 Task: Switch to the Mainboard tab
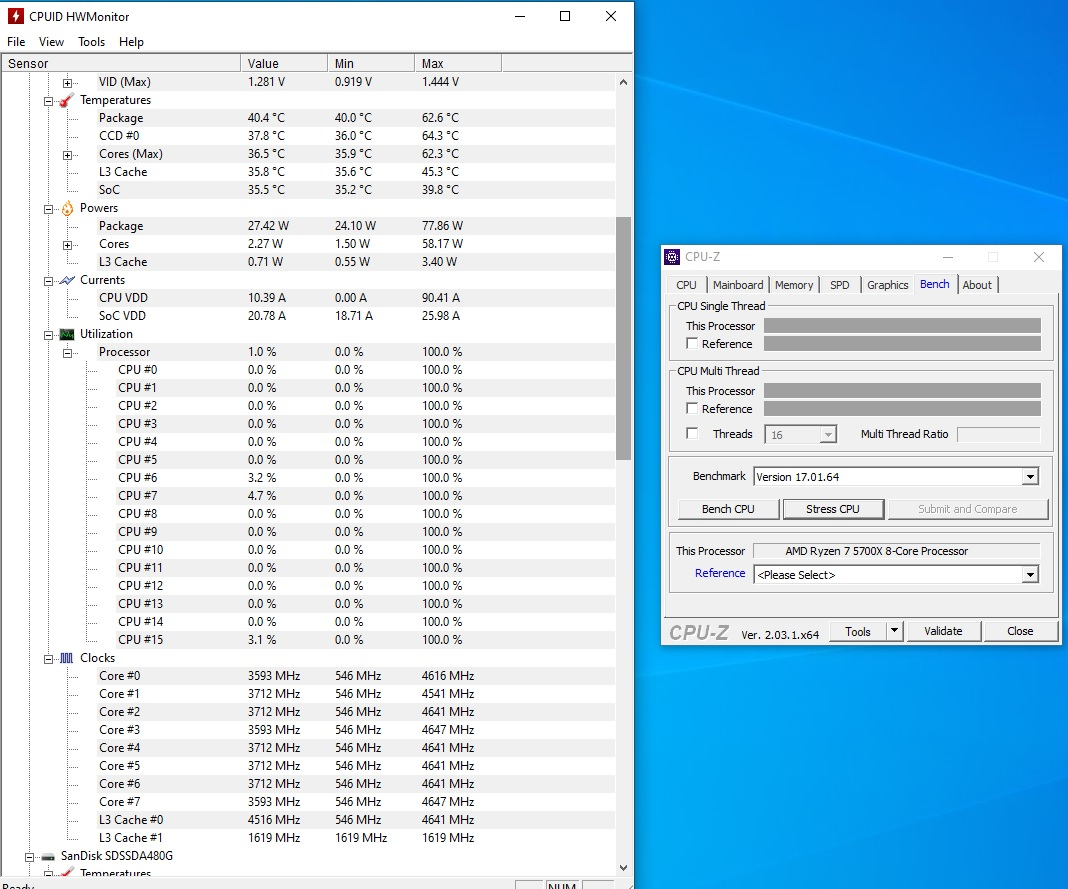[x=738, y=285]
